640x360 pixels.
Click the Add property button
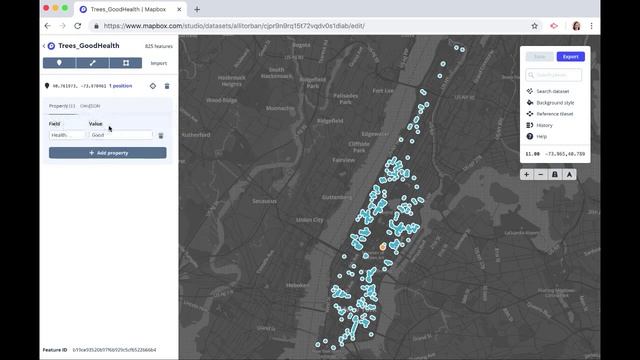pyautogui.click(x=108, y=153)
